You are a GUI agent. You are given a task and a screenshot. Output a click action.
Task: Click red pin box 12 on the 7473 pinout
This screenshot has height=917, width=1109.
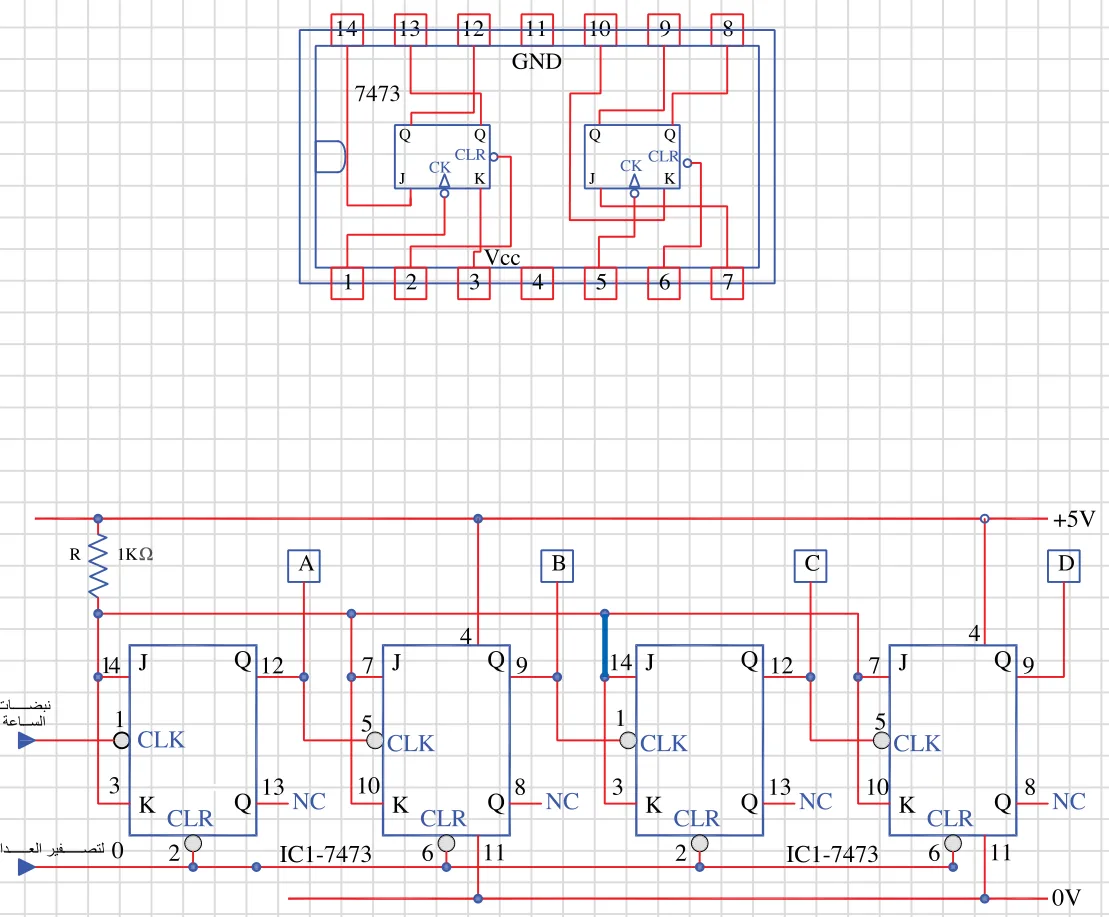tap(474, 30)
